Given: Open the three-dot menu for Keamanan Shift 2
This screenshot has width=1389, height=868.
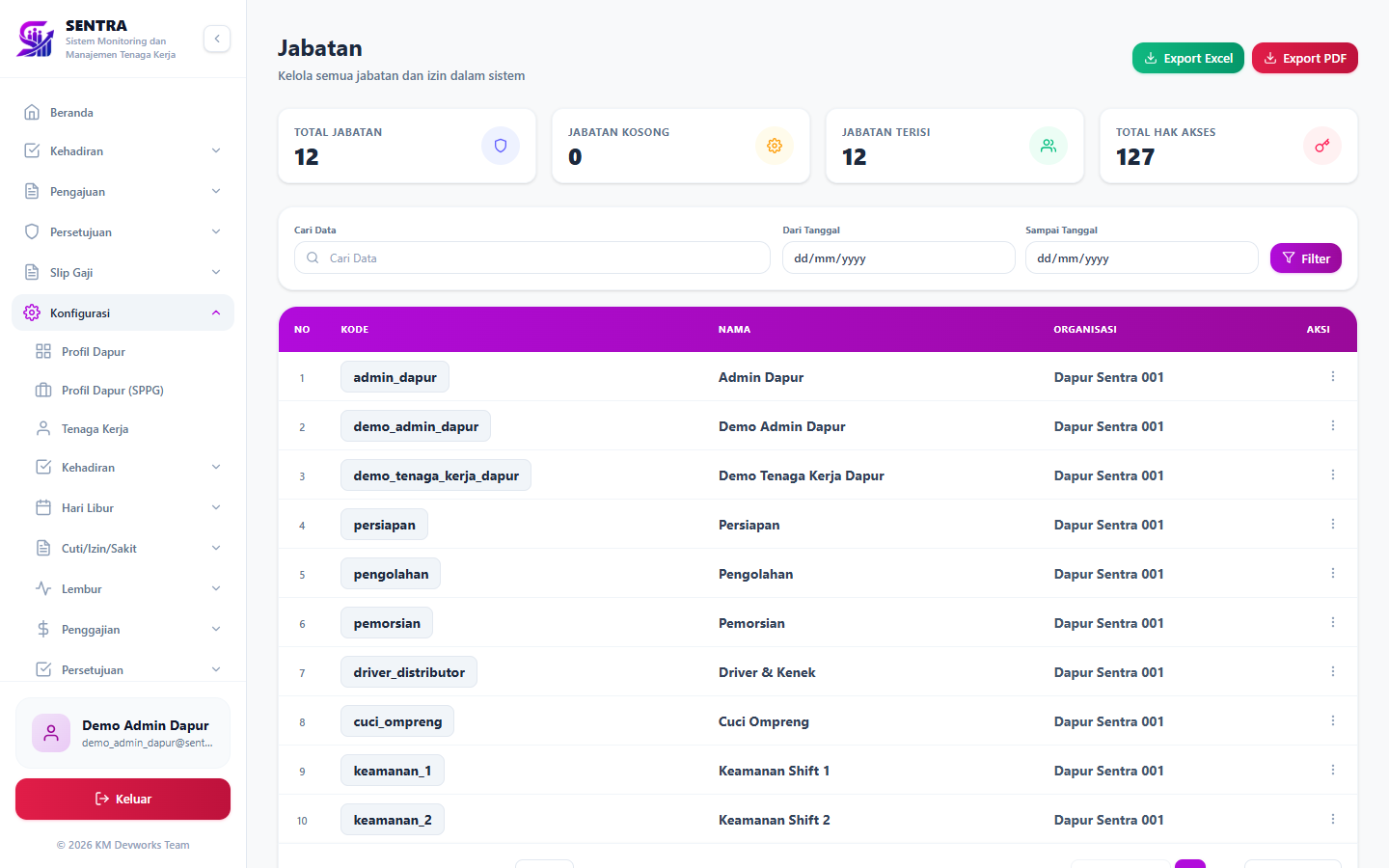Looking at the screenshot, I should point(1333,820).
